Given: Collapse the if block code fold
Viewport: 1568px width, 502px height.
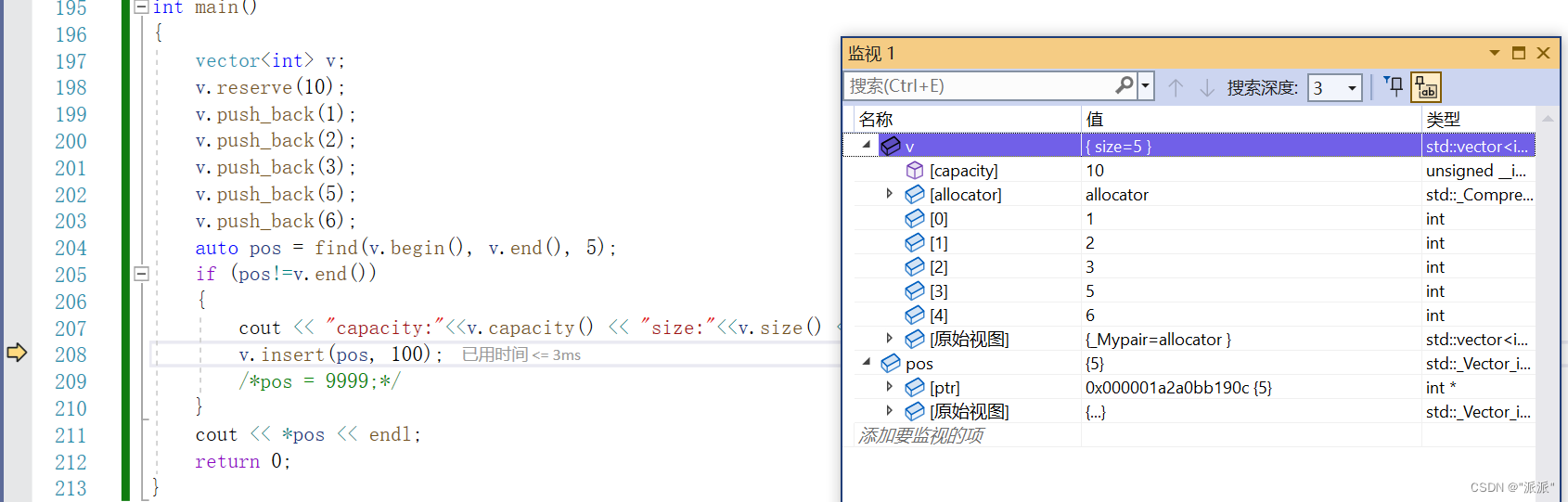Looking at the screenshot, I should click(141, 274).
